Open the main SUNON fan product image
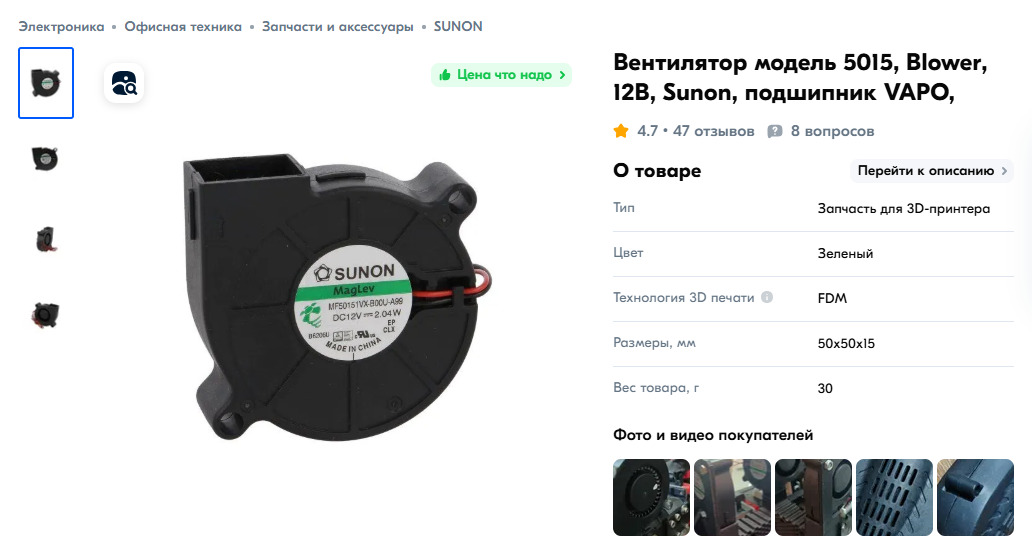1032x550 pixels. point(337,296)
